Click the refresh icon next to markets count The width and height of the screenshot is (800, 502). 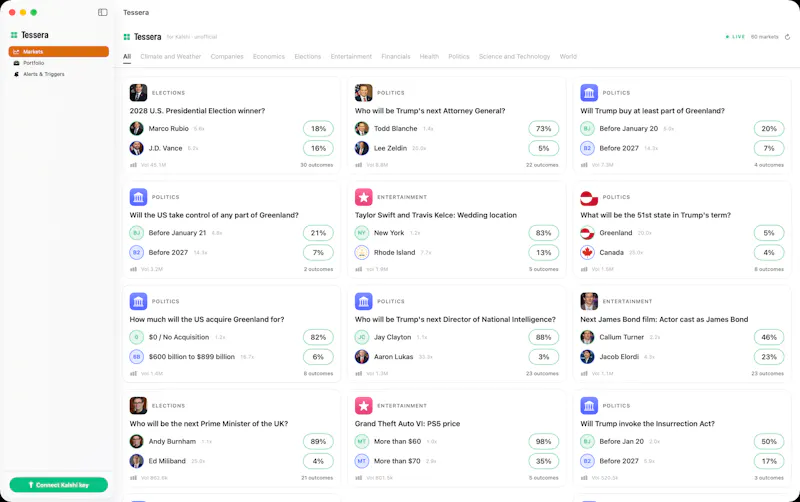(787, 37)
